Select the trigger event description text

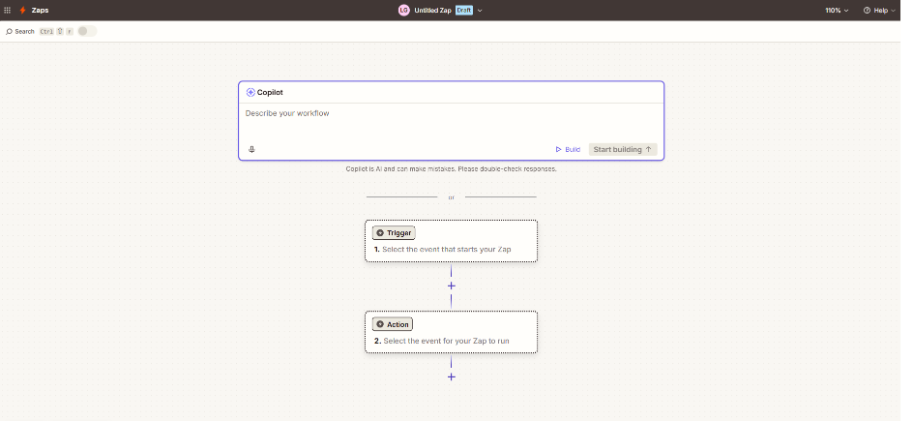(446, 249)
